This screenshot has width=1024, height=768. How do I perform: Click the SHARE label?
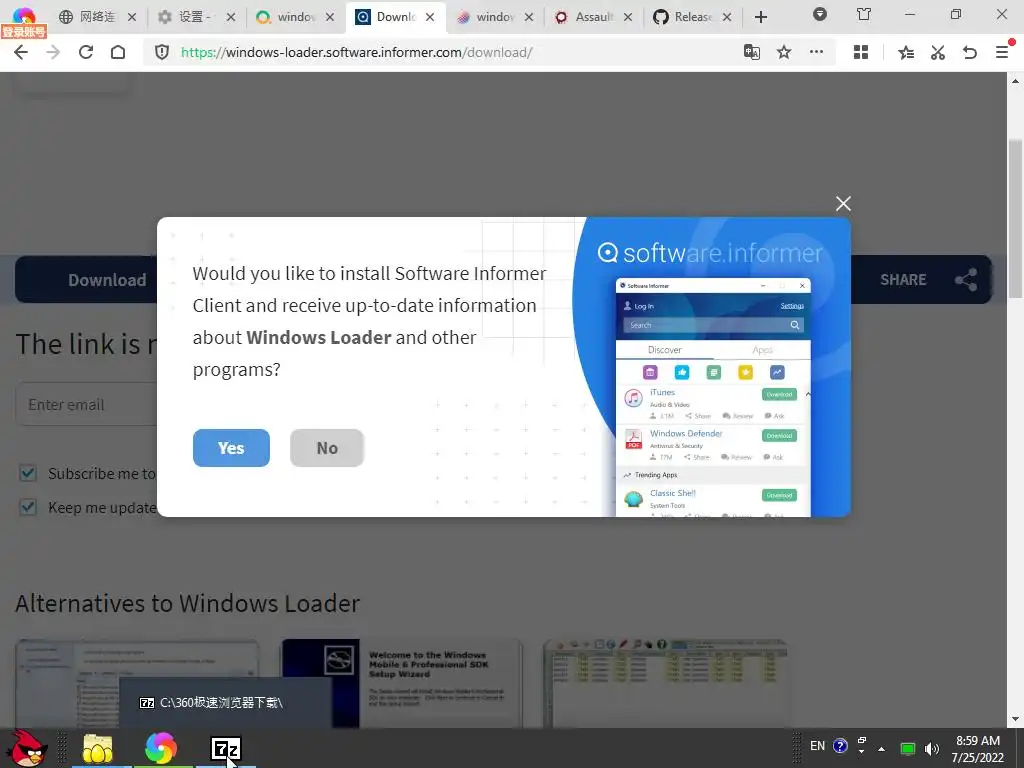tap(903, 280)
